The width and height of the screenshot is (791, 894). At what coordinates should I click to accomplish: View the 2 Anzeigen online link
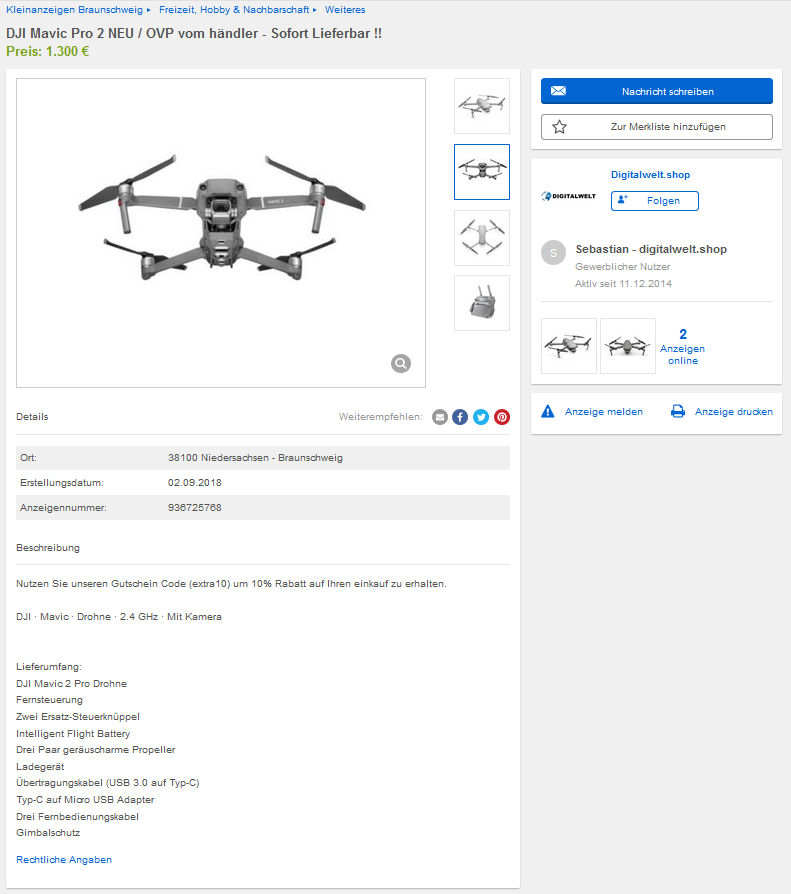[683, 347]
